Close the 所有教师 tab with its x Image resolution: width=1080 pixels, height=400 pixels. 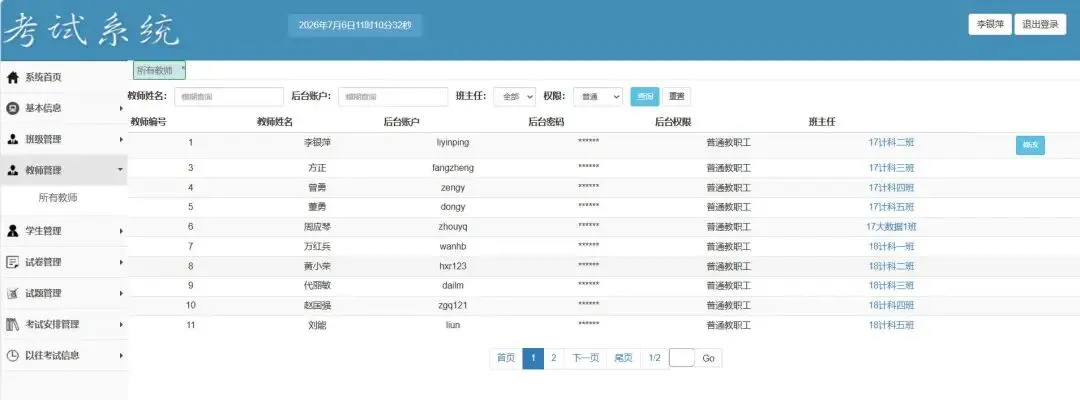[183, 68]
